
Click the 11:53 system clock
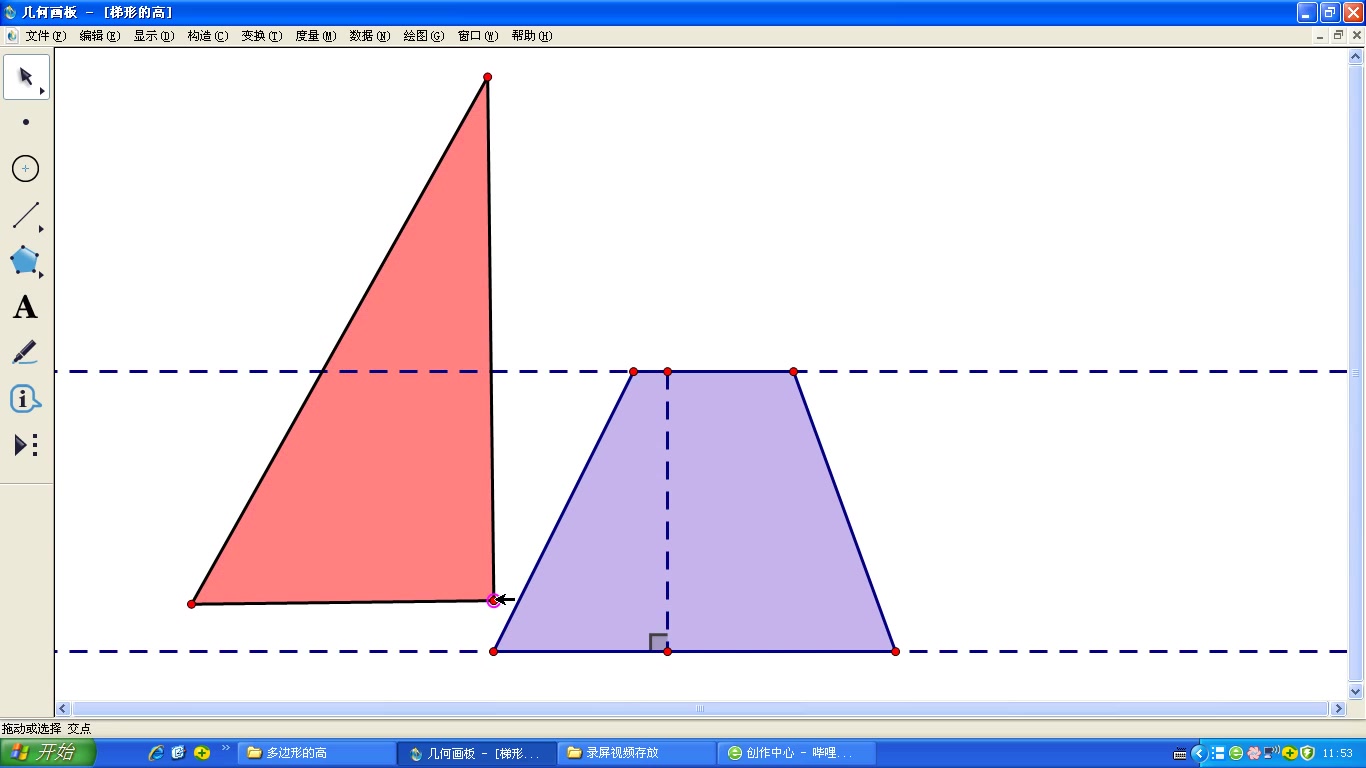[1337, 753]
